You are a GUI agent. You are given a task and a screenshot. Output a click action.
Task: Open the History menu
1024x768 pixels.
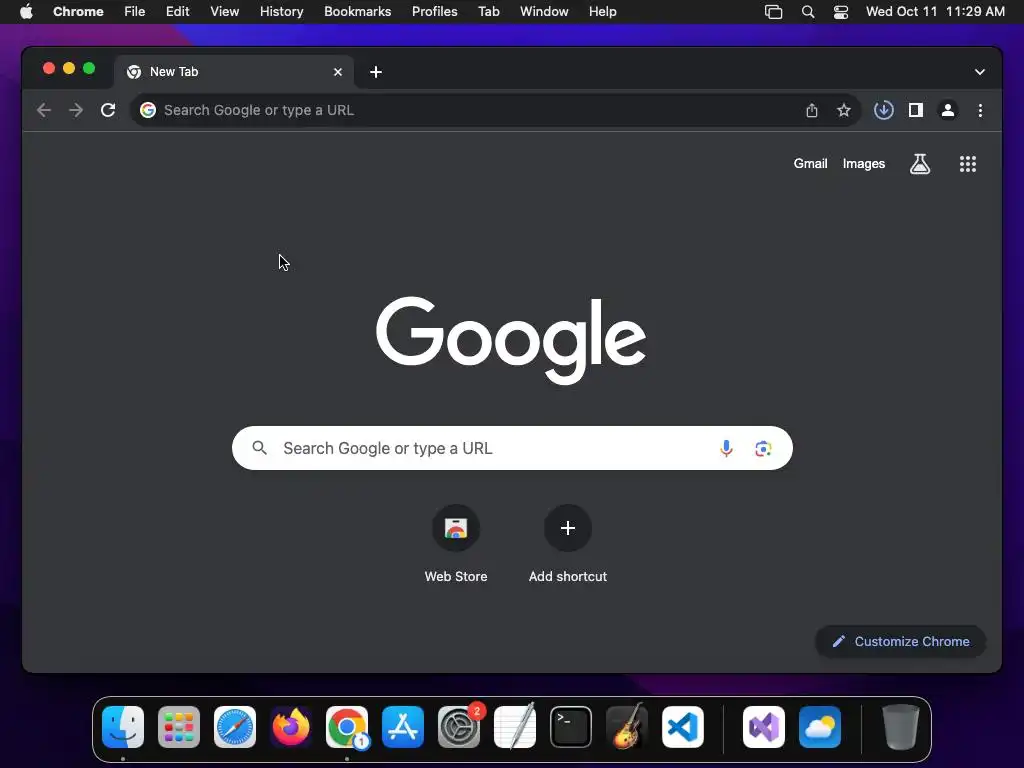pos(281,12)
